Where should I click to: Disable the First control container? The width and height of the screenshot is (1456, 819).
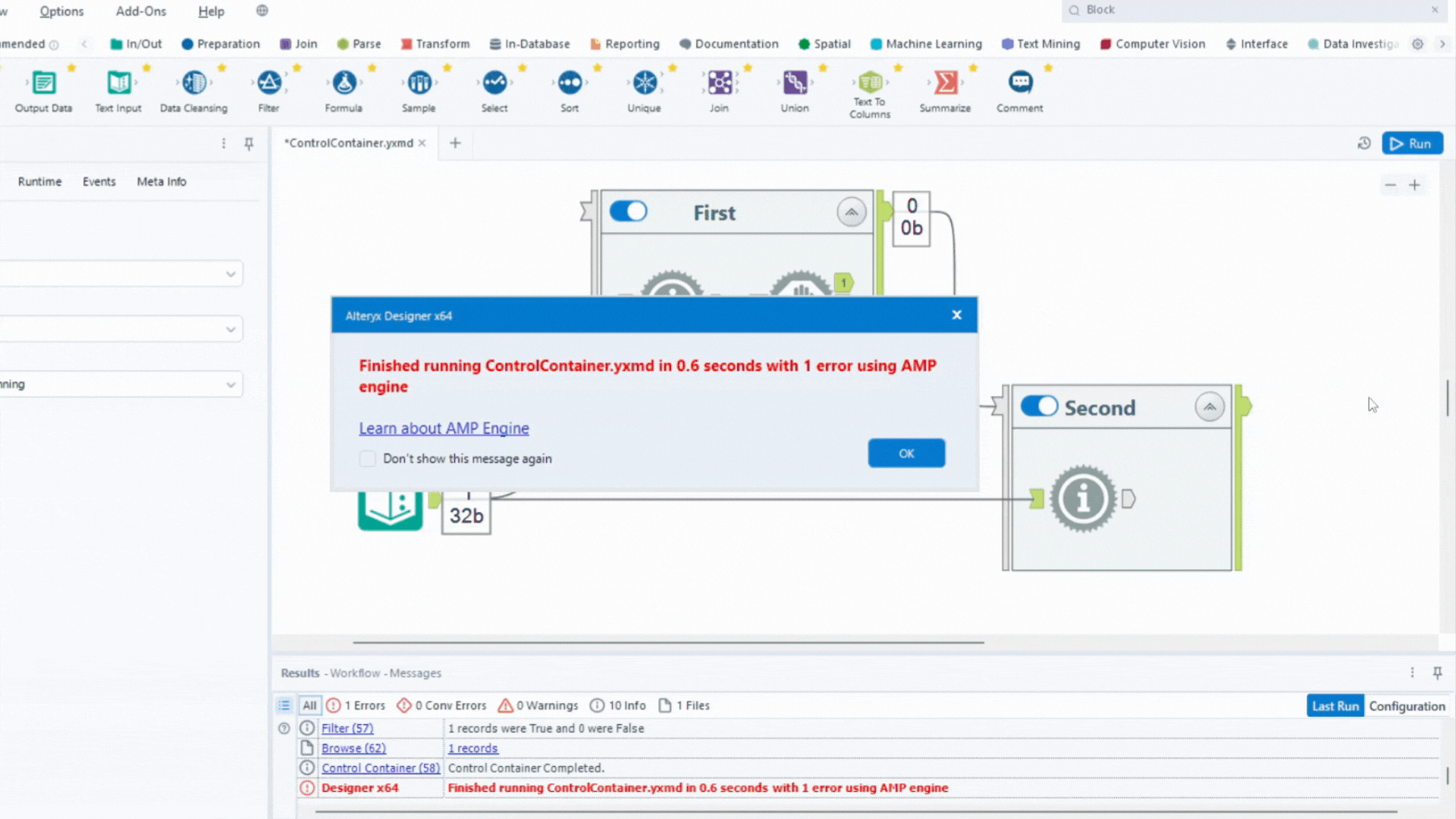pos(628,212)
